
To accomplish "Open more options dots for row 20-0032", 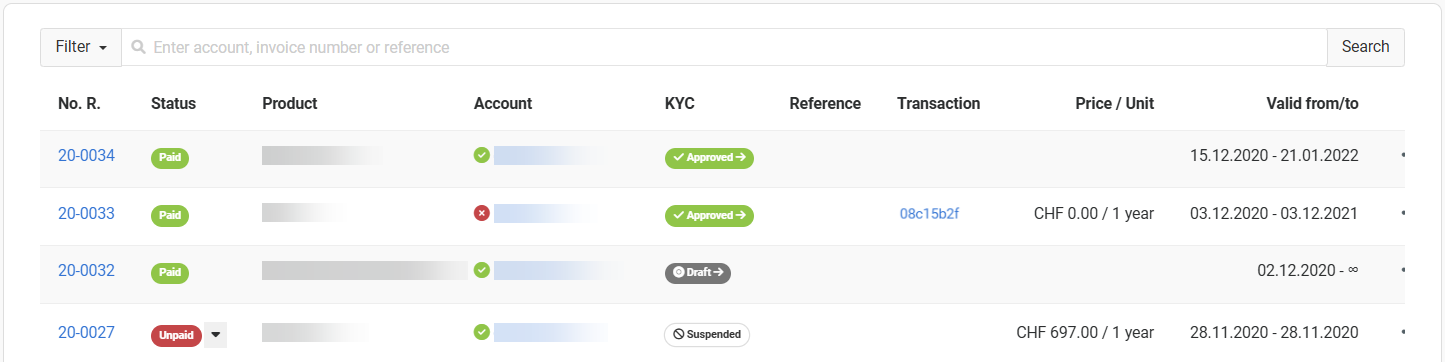I will pyautogui.click(x=1402, y=270).
